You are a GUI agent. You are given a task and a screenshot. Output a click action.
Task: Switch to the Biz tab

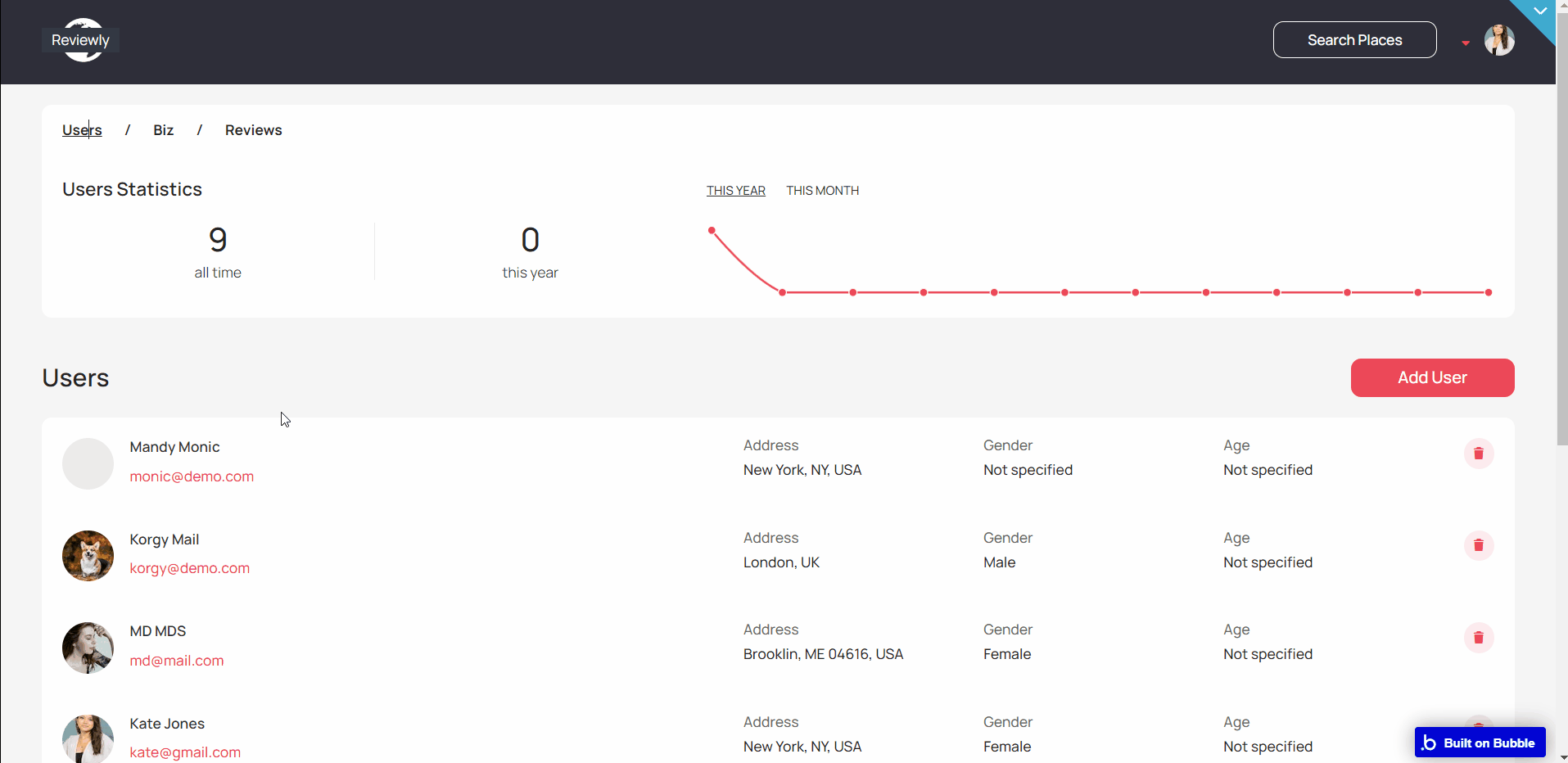(x=164, y=130)
